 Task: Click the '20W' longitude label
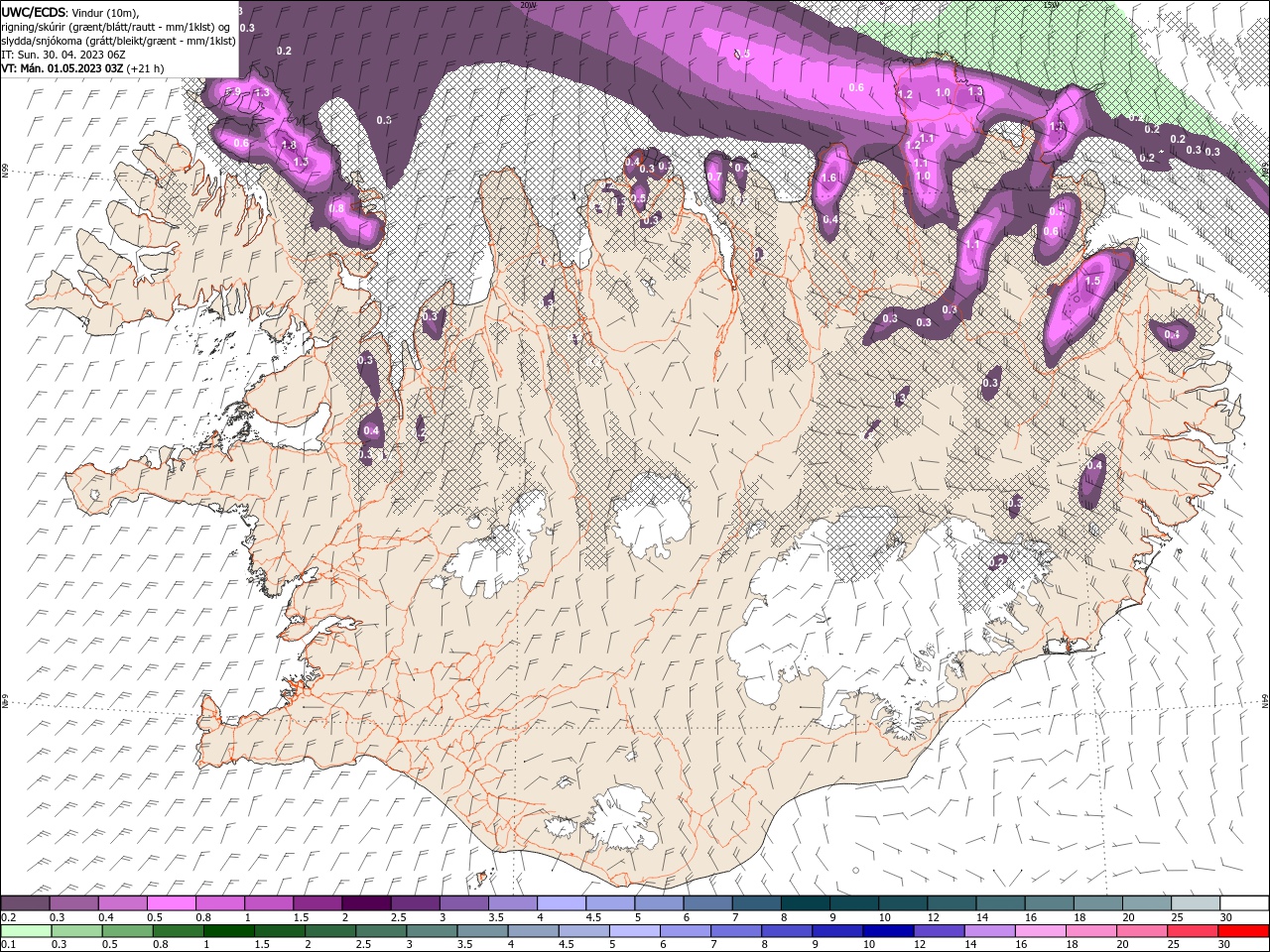pos(528,4)
